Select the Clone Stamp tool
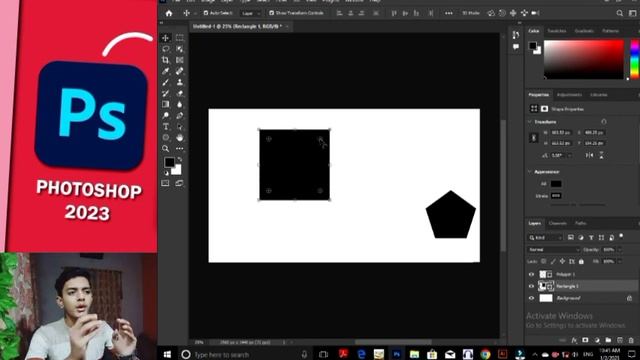Screen dimensions: 640x360 pyautogui.click(x=180, y=82)
